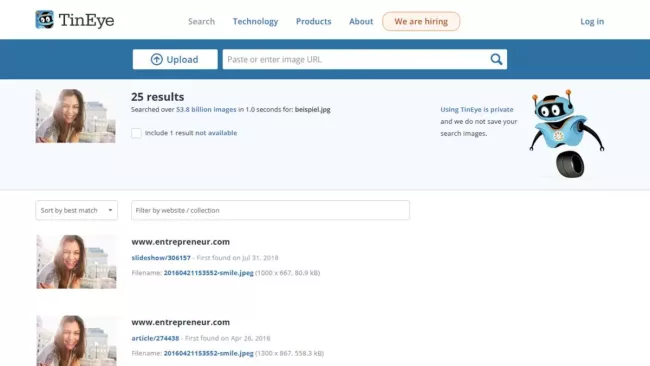Click the 'First found on Apr 26, 2016' text

point(228,338)
